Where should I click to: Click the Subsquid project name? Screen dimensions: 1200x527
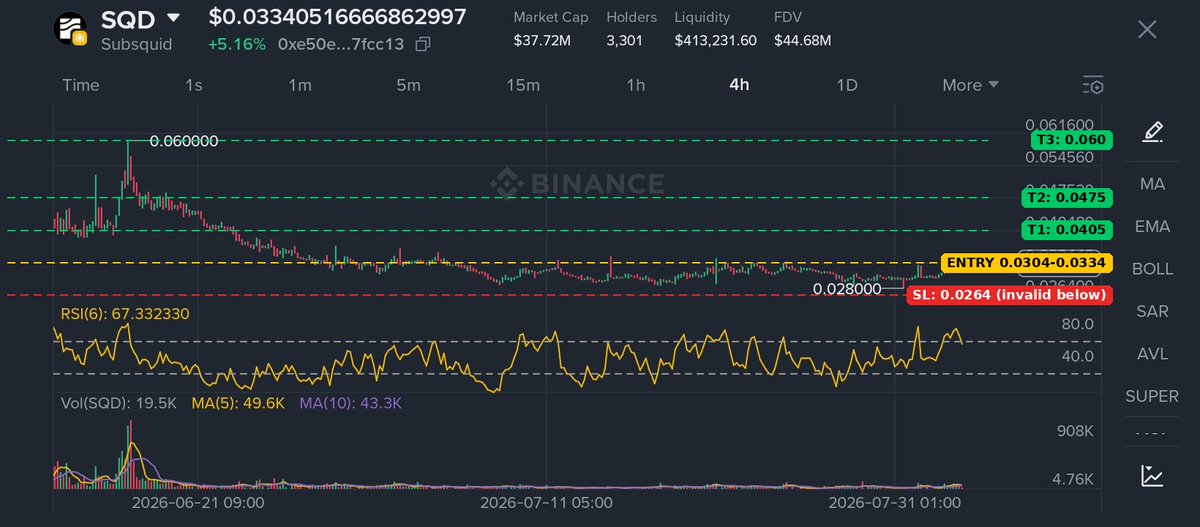click(136, 44)
